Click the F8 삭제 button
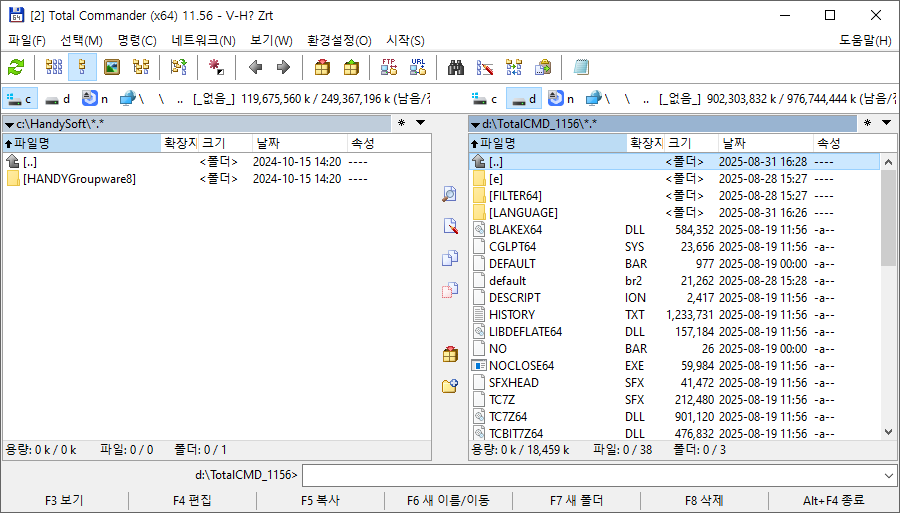This screenshot has height=513, width=900. pos(704,500)
